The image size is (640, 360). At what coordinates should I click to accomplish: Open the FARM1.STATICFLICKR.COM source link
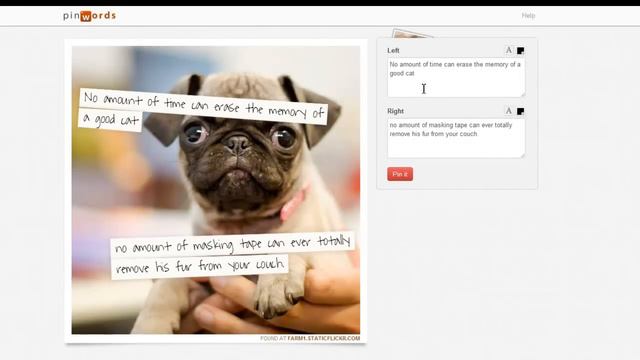(x=324, y=338)
